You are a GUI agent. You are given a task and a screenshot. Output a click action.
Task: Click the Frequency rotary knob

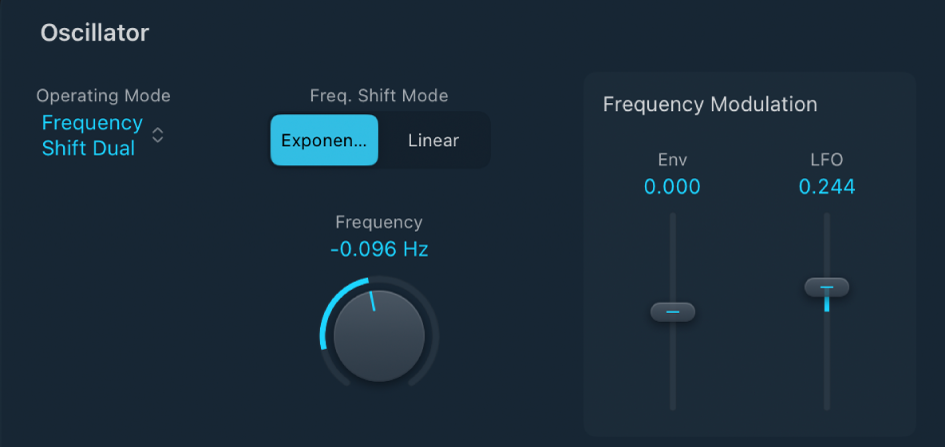[379, 336]
